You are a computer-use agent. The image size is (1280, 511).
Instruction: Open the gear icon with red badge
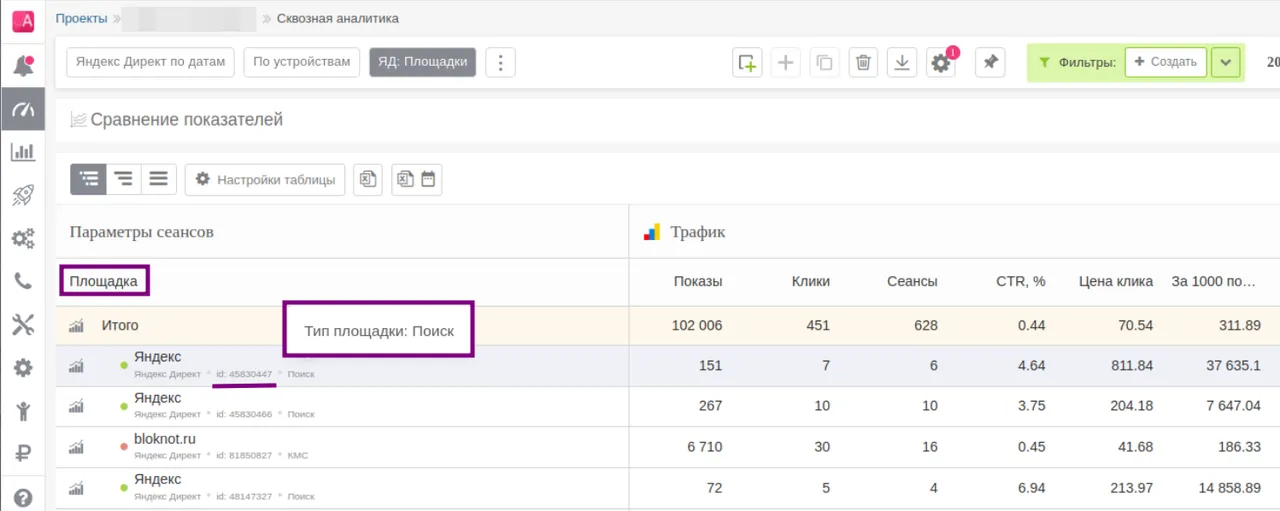tap(941, 62)
